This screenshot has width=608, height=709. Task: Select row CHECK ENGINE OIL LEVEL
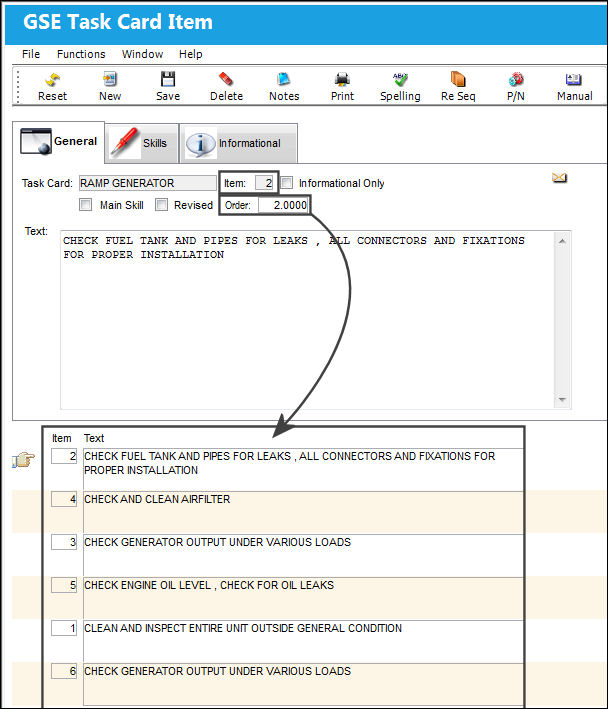tap(303, 599)
